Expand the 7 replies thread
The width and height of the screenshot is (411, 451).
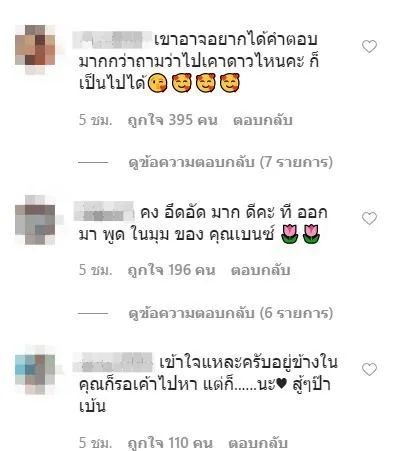(231, 162)
